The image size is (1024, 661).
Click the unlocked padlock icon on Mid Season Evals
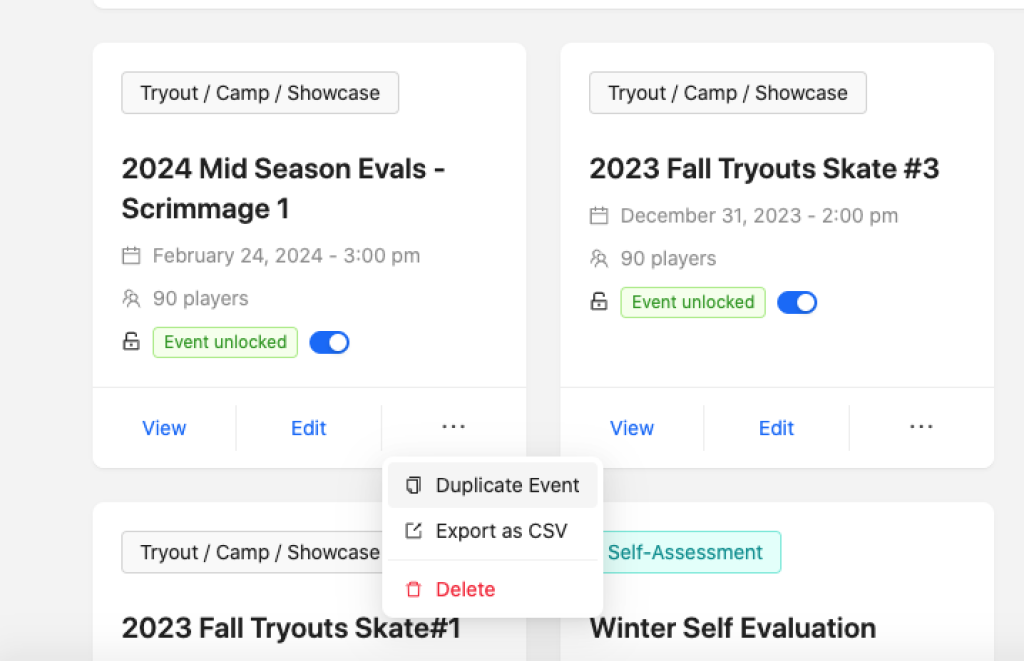(x=131, y=342)
